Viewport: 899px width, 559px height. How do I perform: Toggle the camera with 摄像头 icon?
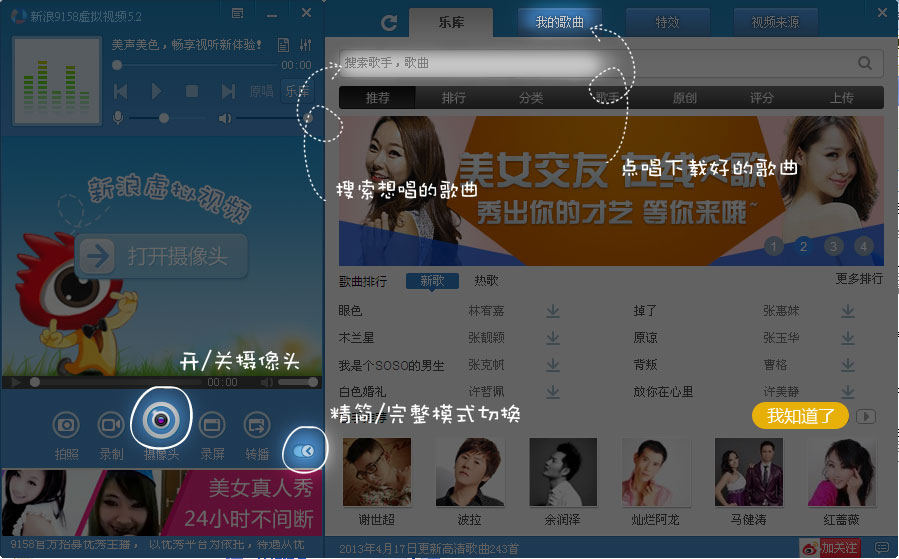[x=161, y=420]
